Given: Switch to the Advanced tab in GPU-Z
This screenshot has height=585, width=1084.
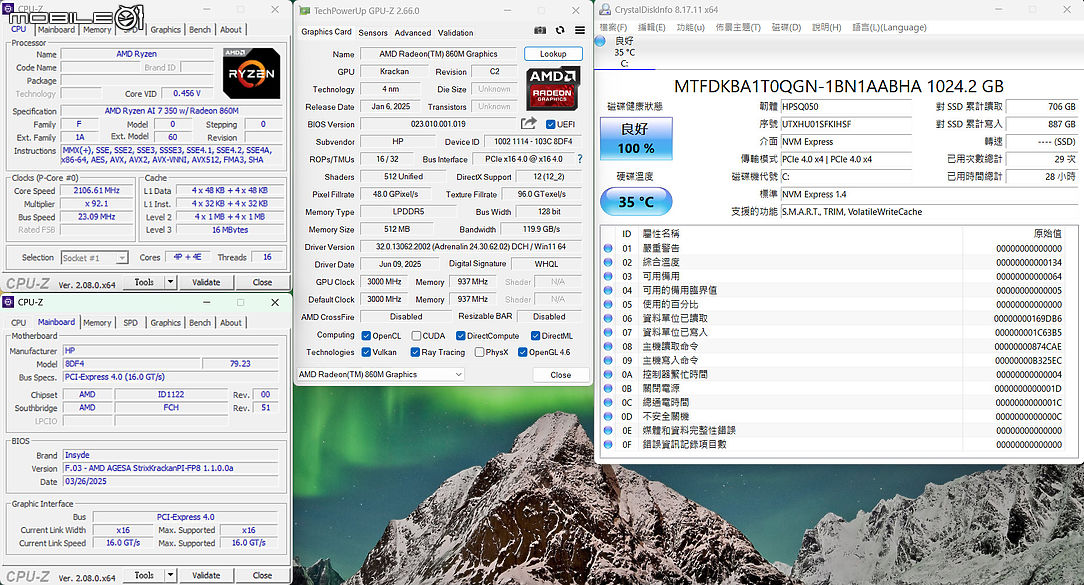Looking at the screenshot, I should click(413, 32).
